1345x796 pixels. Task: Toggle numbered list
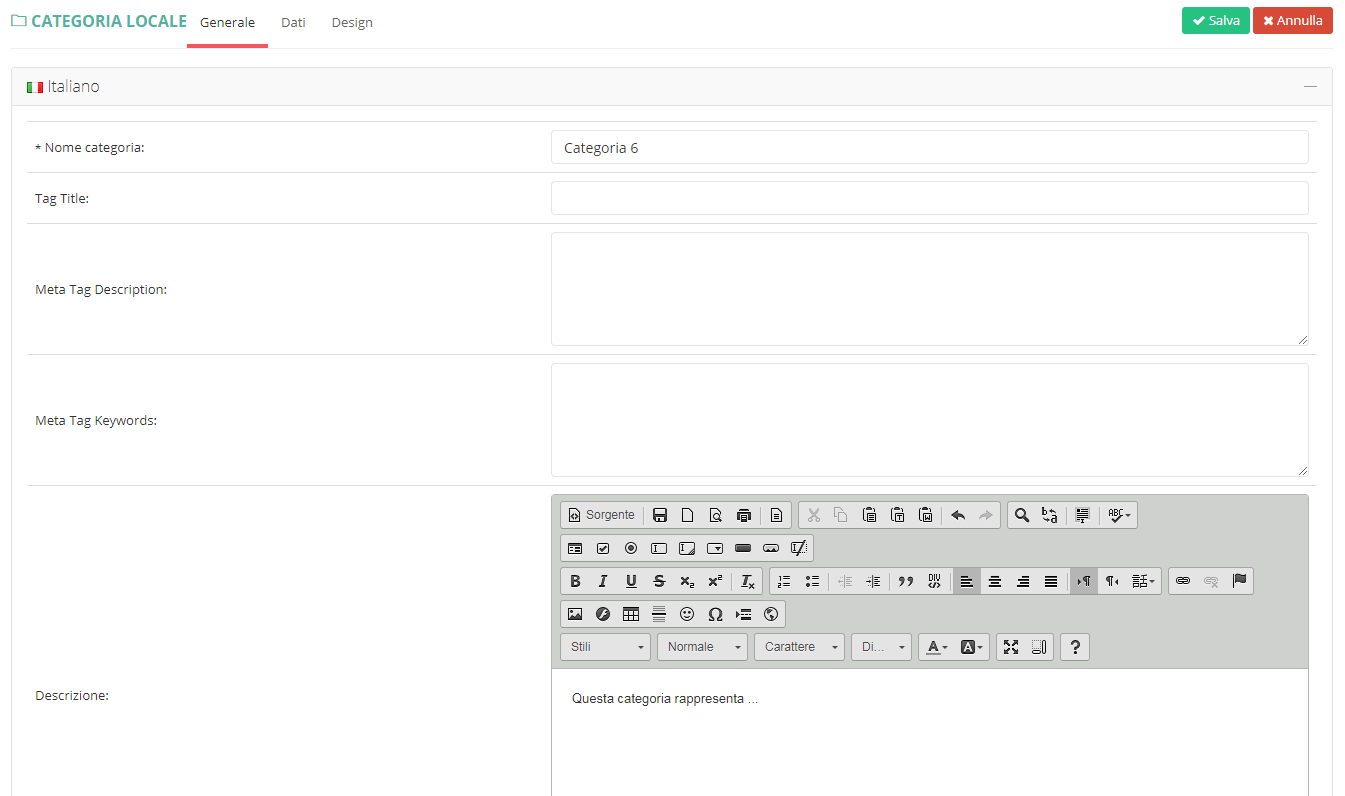[784, 581]
